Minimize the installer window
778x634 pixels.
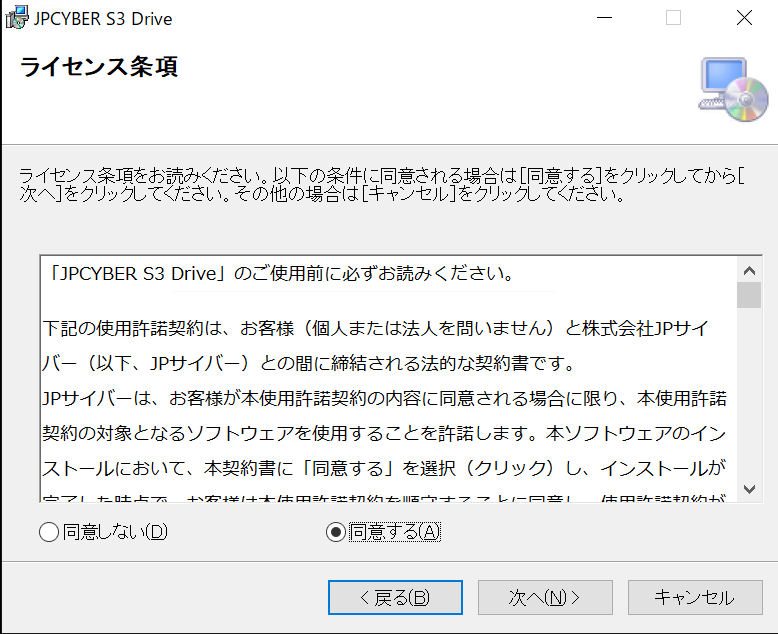pos(604,18)
